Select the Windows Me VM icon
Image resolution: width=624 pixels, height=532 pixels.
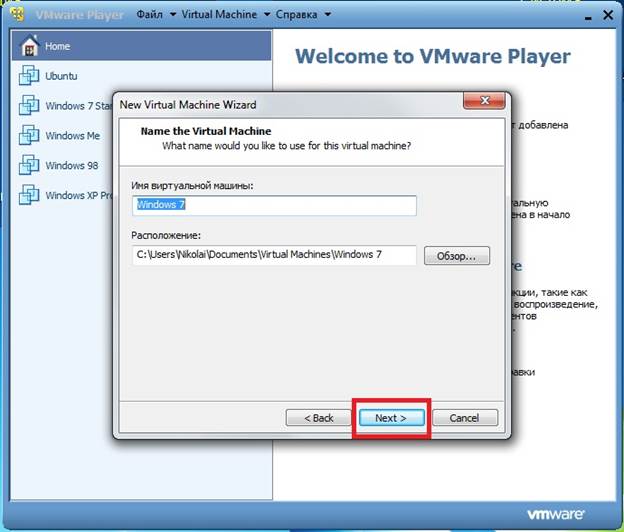point(29,135)
